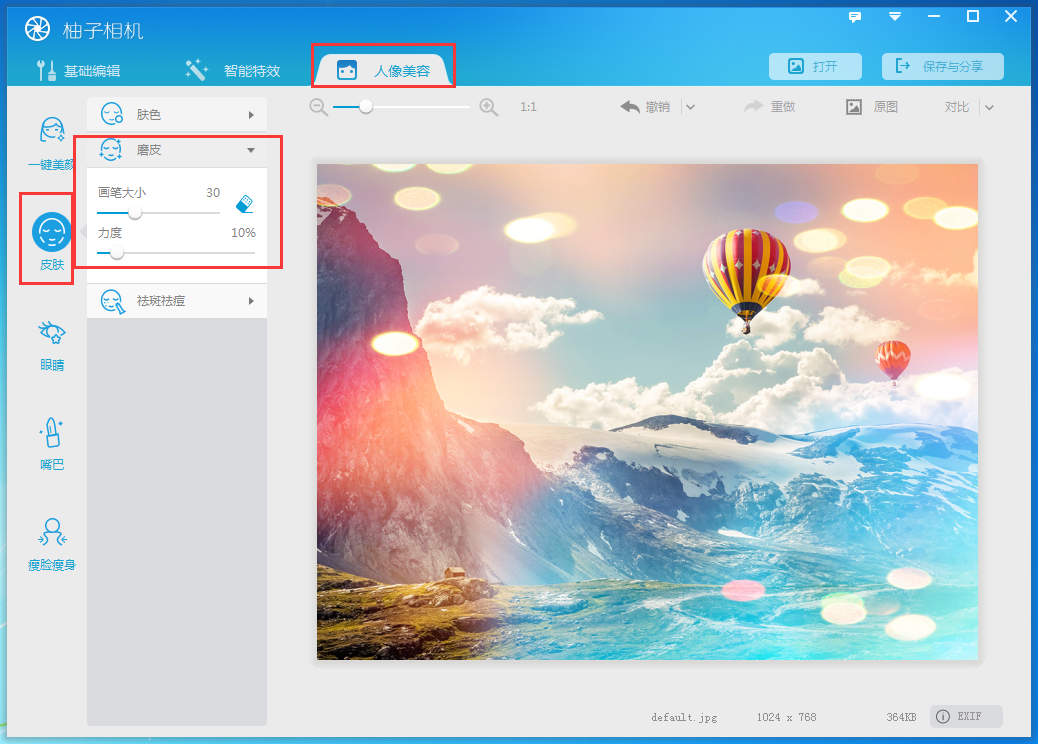Click the 保存与分享 button
This screenshot has width=1038, height=744.
[x=943, y=66]
